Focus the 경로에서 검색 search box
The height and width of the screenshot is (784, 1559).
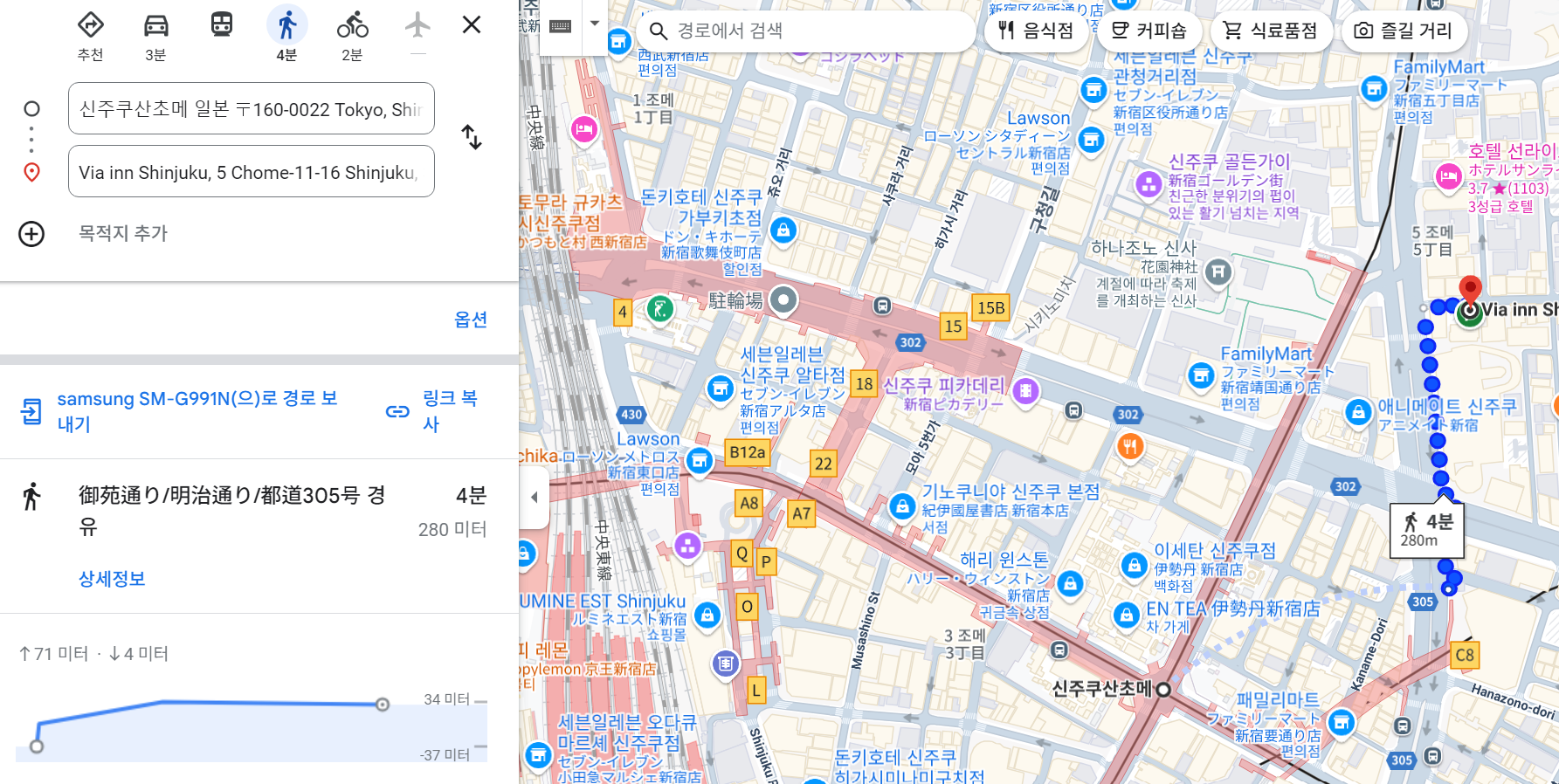coord(805,31)
